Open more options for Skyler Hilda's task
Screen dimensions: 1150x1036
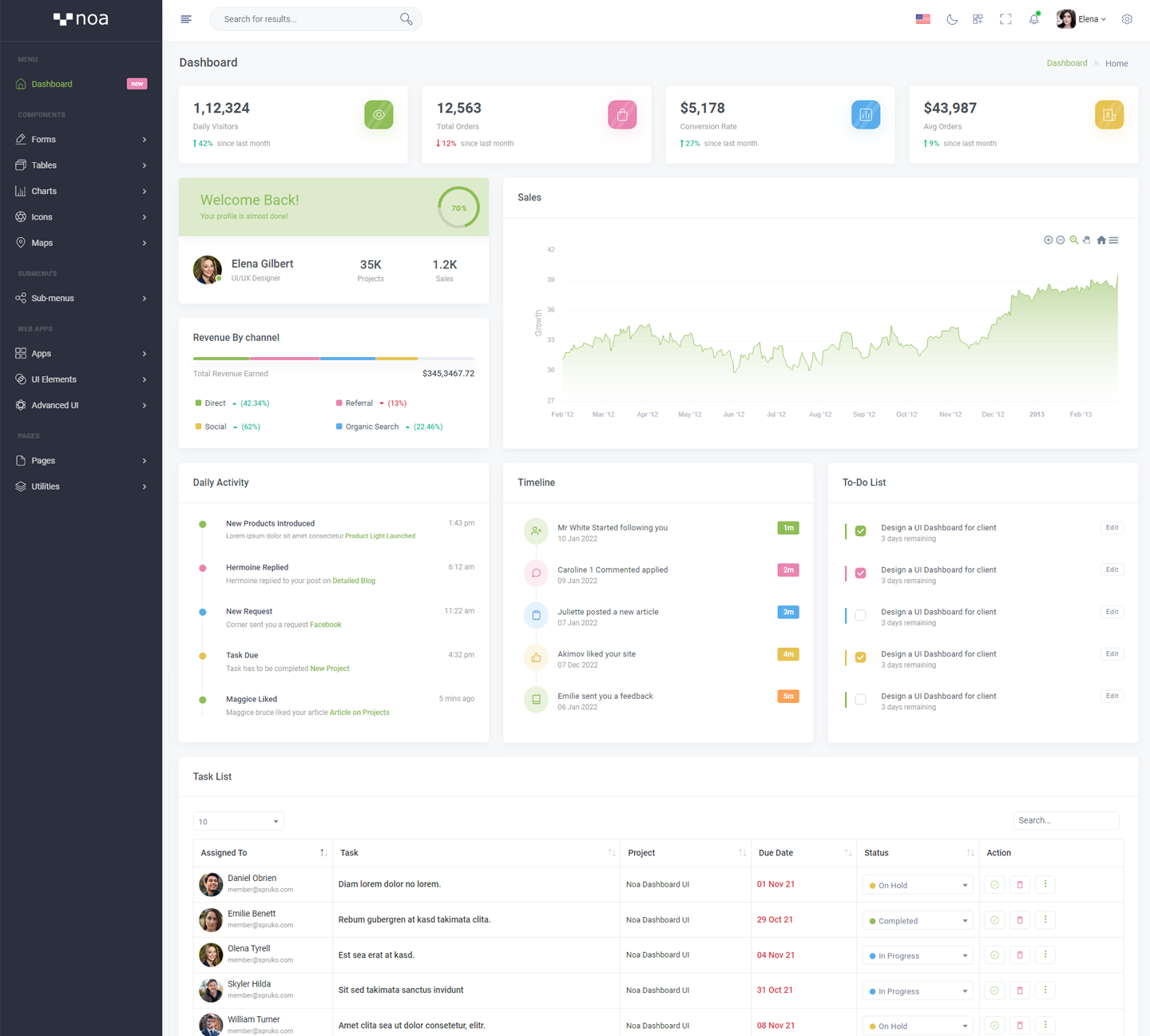click(1045, 990)
